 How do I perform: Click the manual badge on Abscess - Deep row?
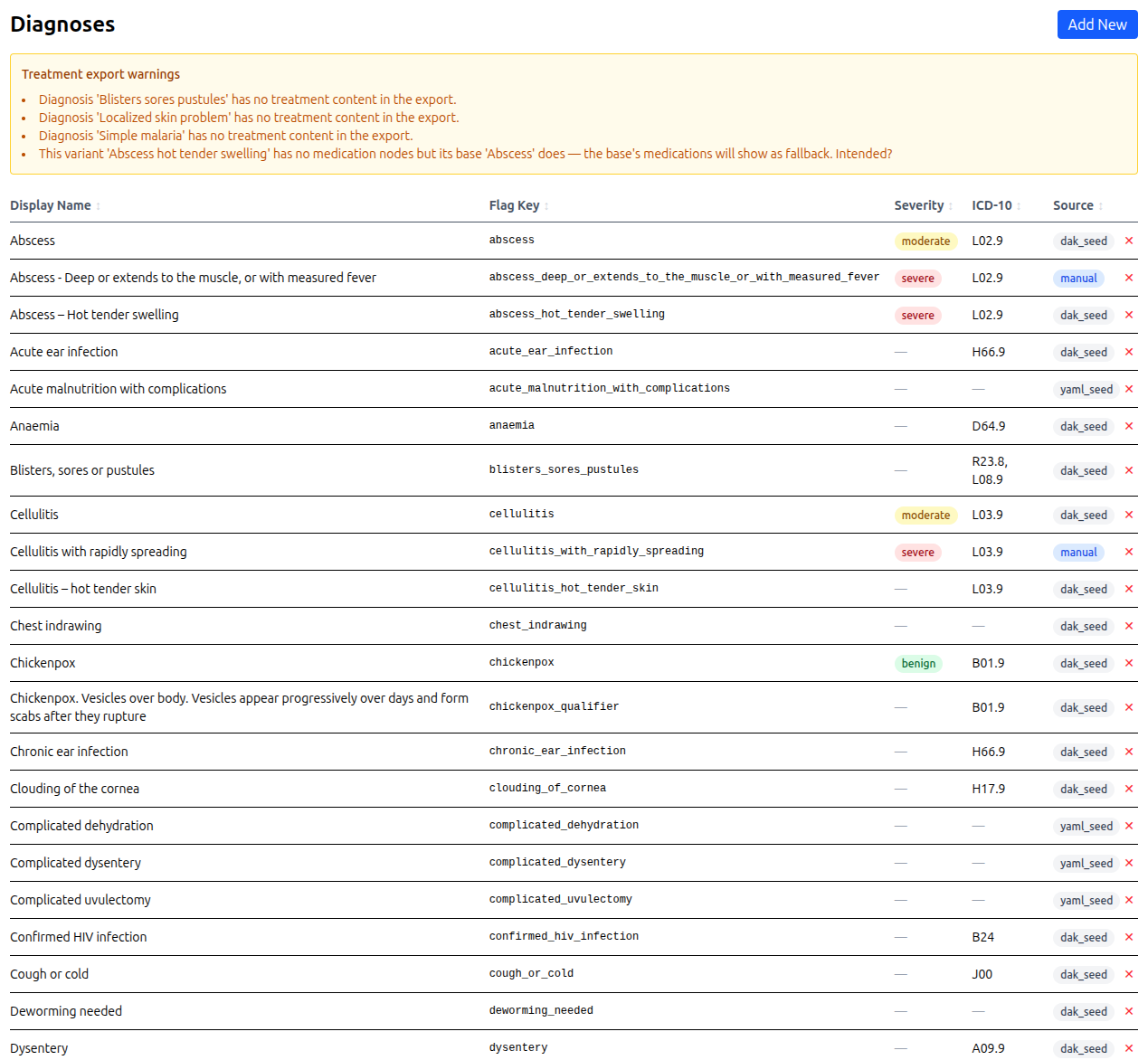1078,279
